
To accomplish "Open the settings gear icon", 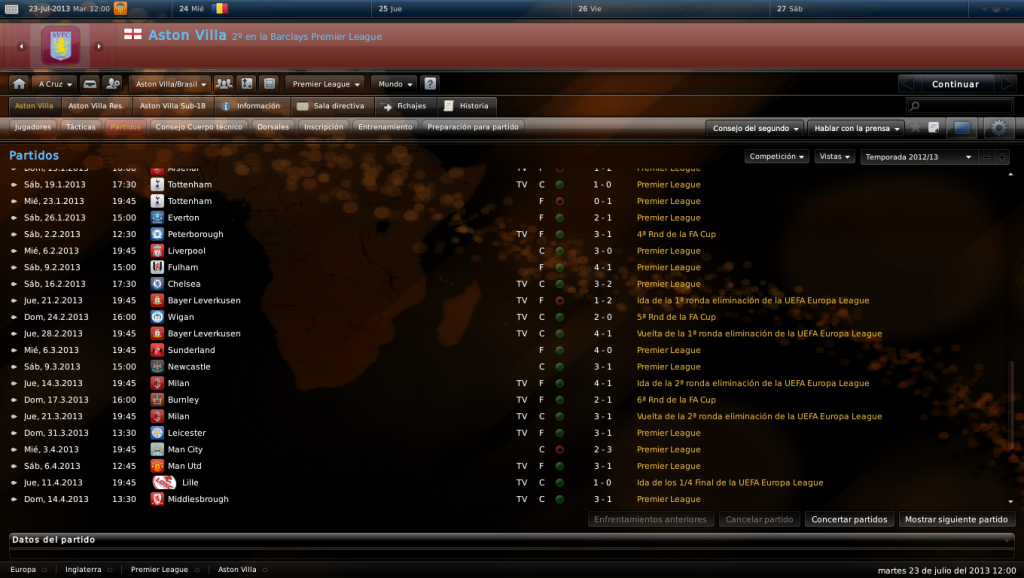I will pos(999,128).
